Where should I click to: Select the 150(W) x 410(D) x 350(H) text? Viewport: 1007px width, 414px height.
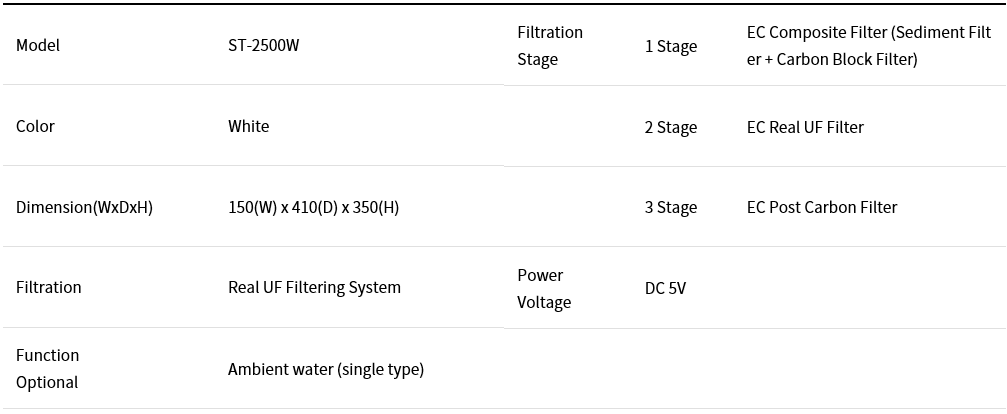[313, 207]
